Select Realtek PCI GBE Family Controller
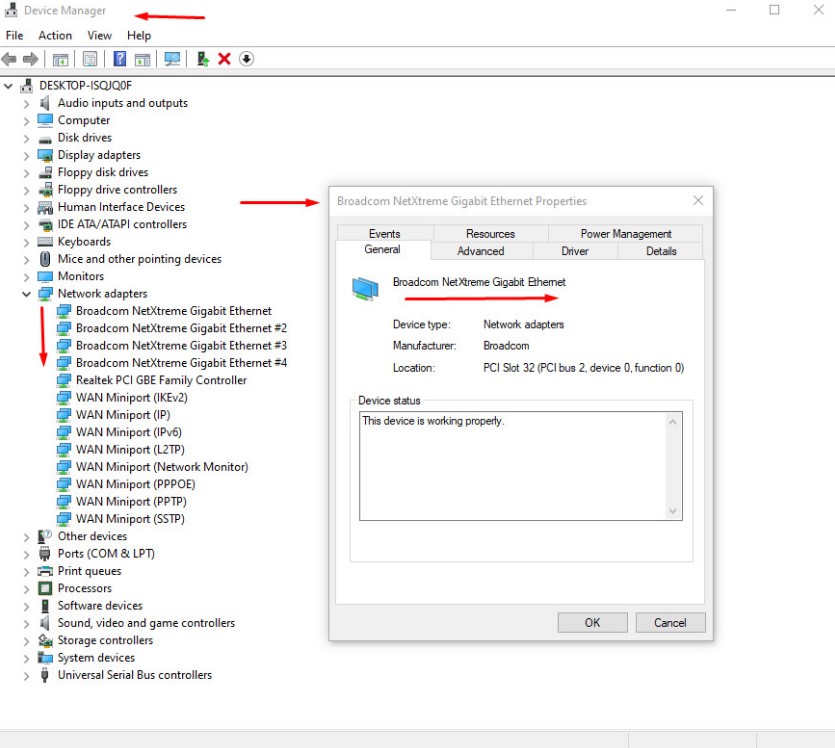This screenshot has width=835, height=748. click(x=161, y=380)
